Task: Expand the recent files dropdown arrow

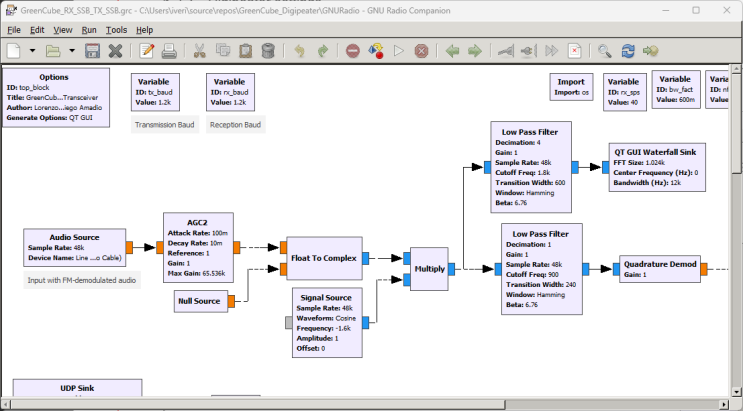Action: tap(72, 51)
